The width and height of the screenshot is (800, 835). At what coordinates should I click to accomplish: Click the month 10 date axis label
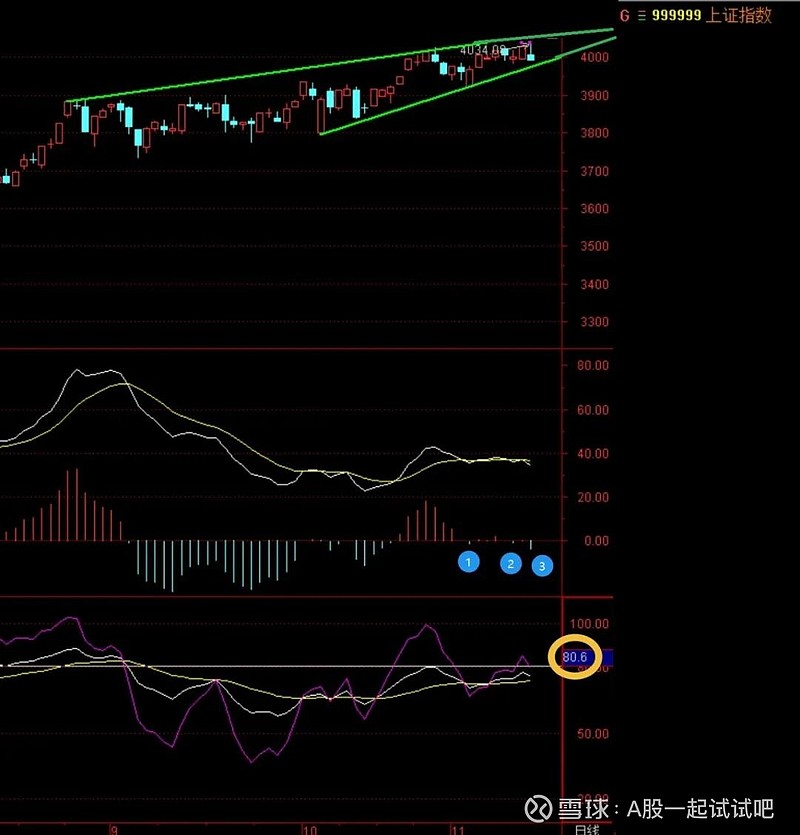point(309,830)
